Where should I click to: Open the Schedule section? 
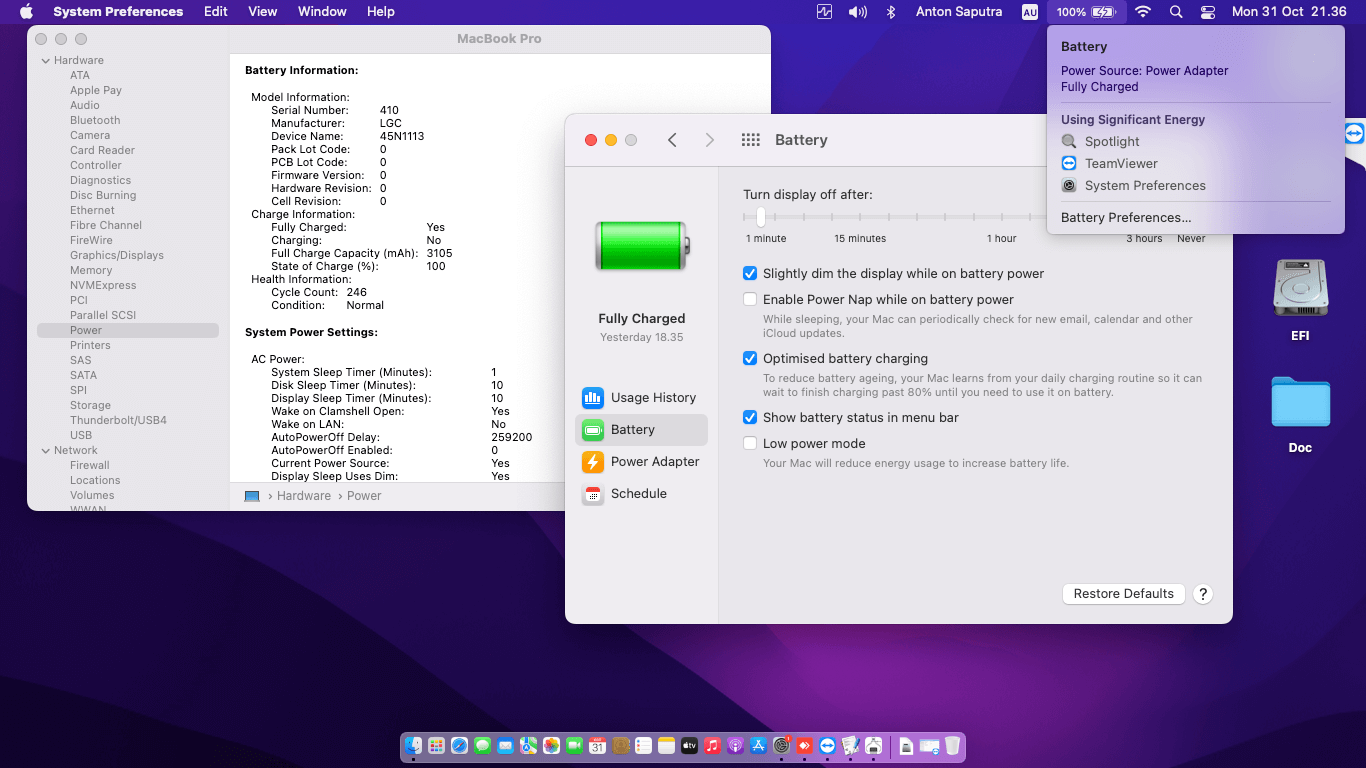pyautogui.click(x=640, y=494)
